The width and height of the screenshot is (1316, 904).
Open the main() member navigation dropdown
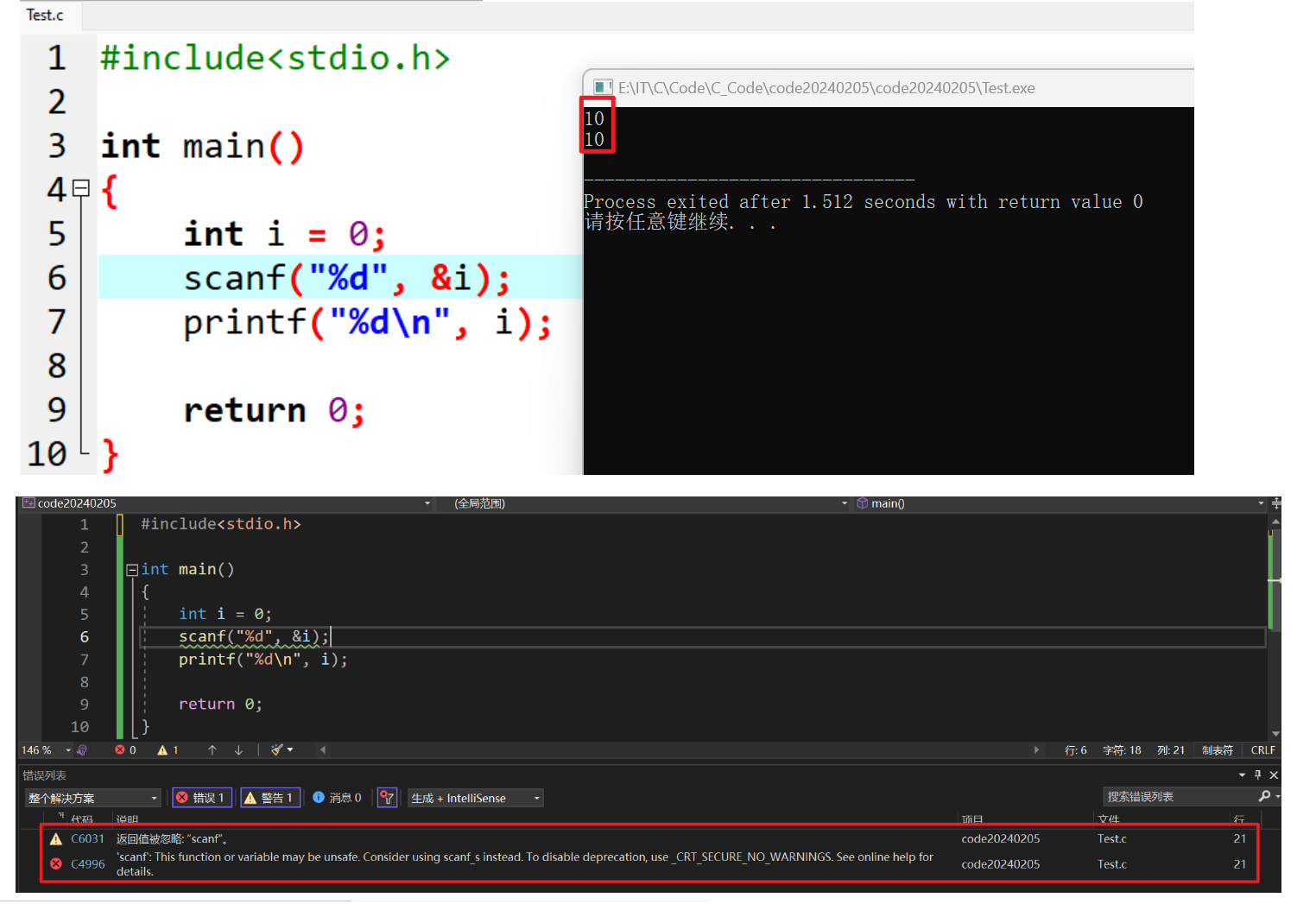tap(1261, 503)
